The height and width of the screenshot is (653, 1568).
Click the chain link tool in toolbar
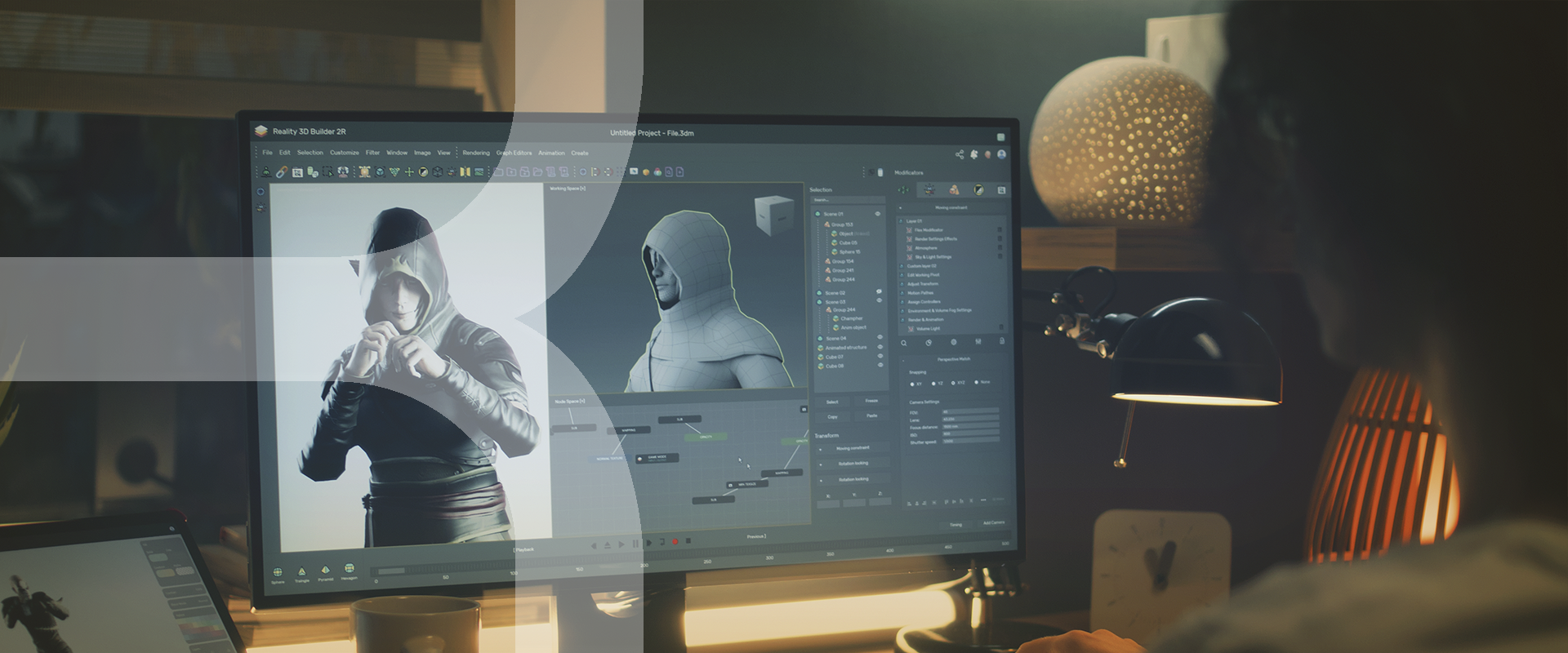(x=281, y=172)
